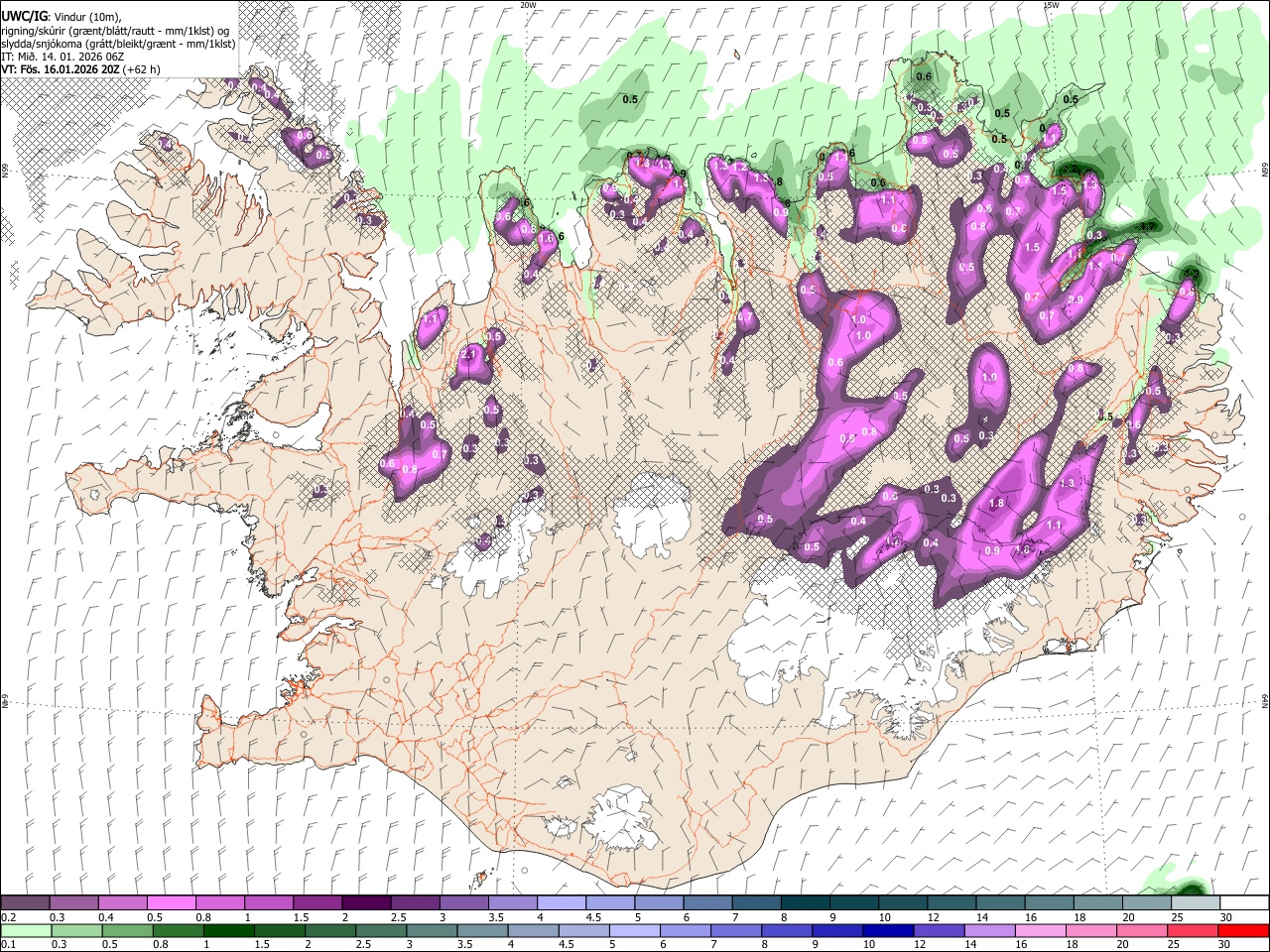This screenshot has width=1270, height=952.
Task: Select the dark teal 8–9 upper legend swatch
Action: click(x=805, y=902)
